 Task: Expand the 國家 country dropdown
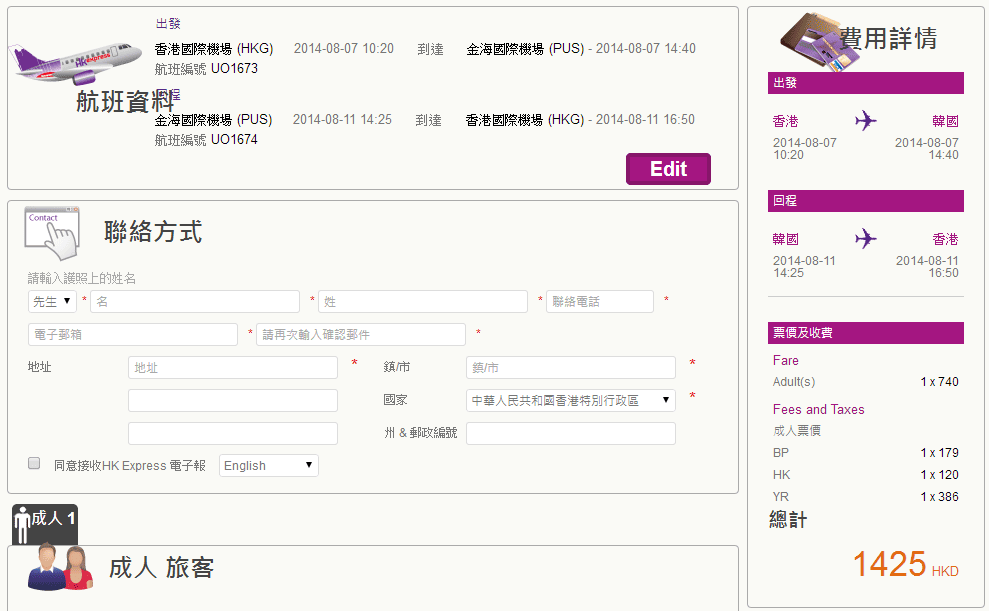(570, 400)
